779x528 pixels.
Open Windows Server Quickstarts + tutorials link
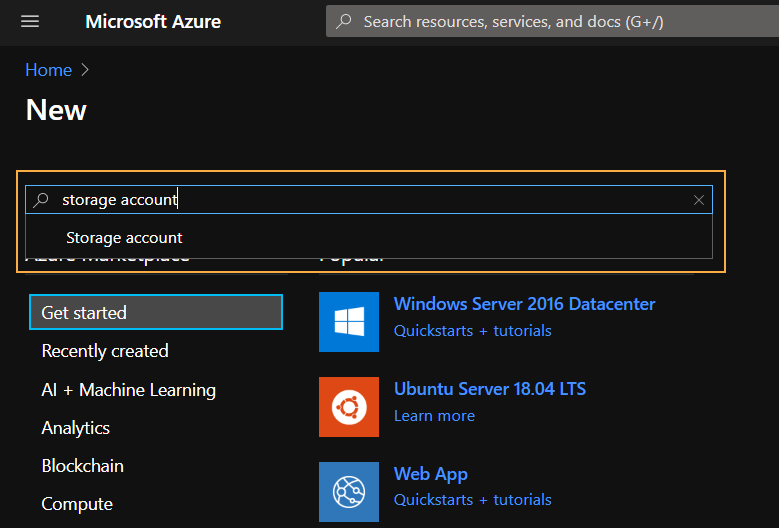pos(472,331)
